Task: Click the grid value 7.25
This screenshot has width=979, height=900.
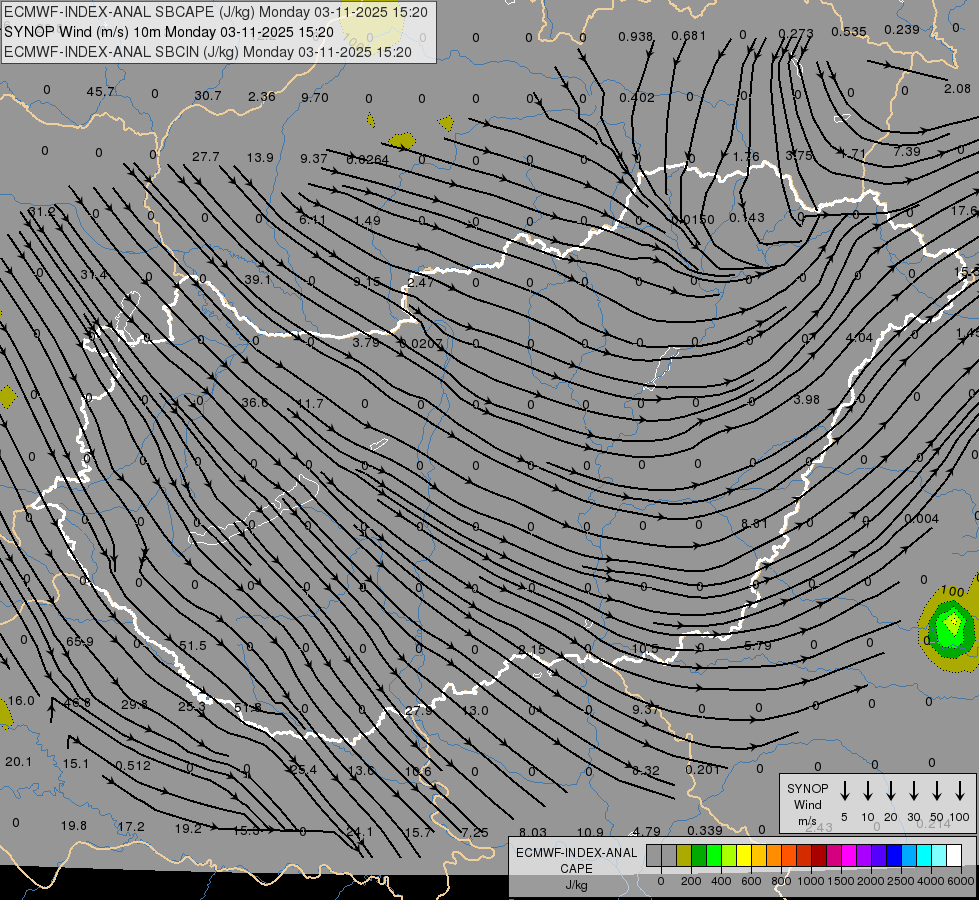Action: click(x=475, y=832)
